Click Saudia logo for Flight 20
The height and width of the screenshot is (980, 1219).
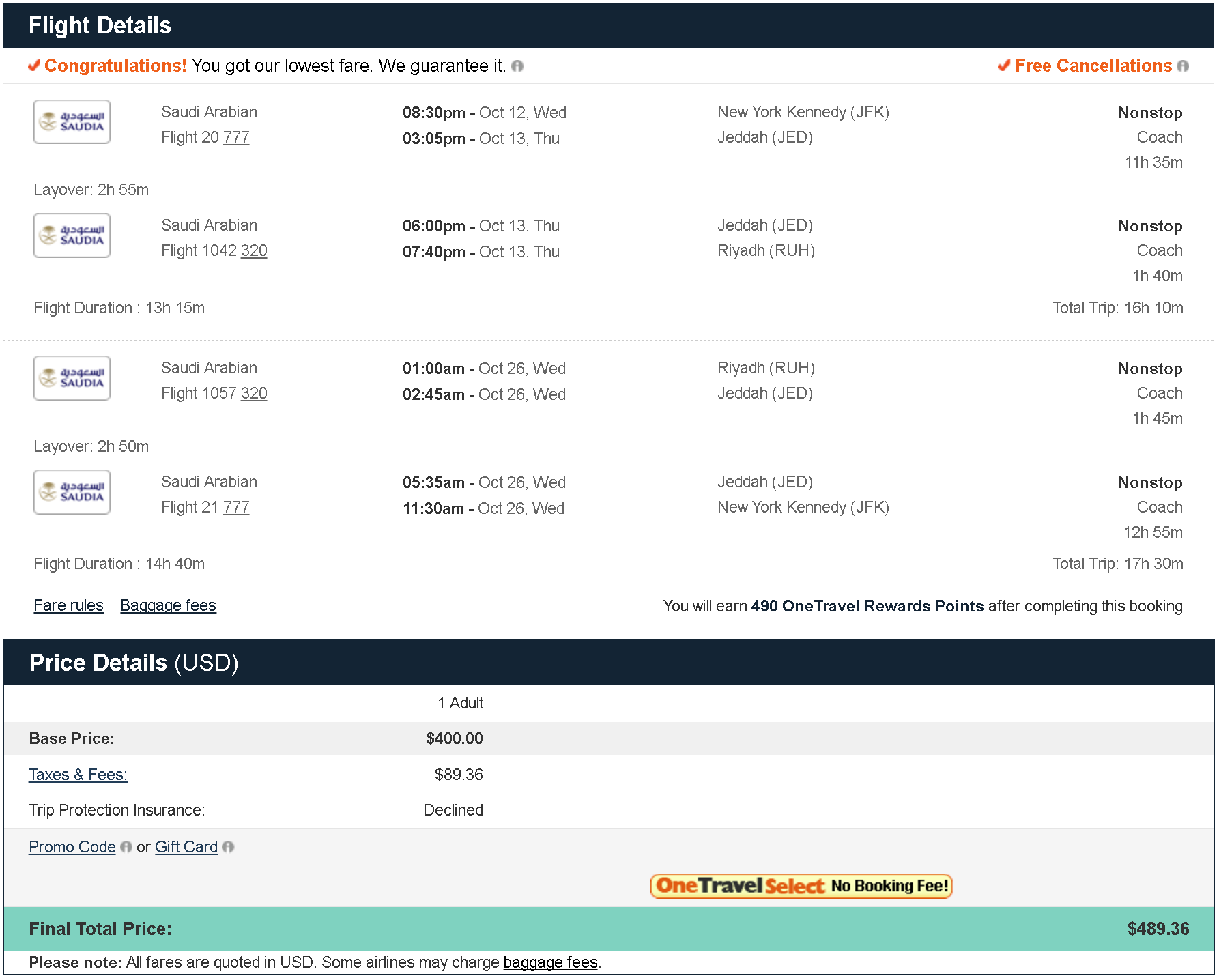pyautogui.click(x=72, y=122)
